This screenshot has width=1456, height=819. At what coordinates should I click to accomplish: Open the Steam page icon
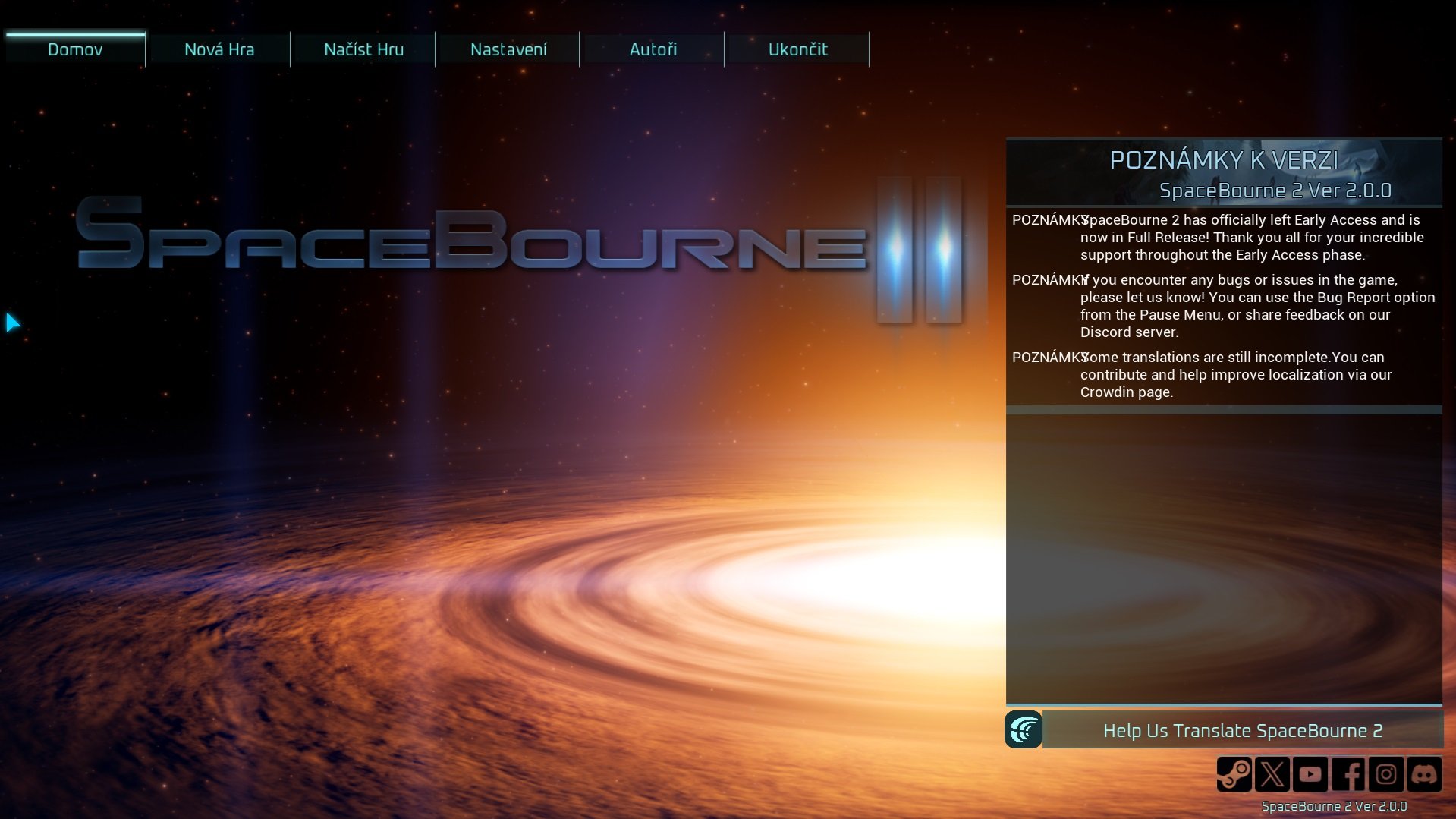coord(1234,774)
